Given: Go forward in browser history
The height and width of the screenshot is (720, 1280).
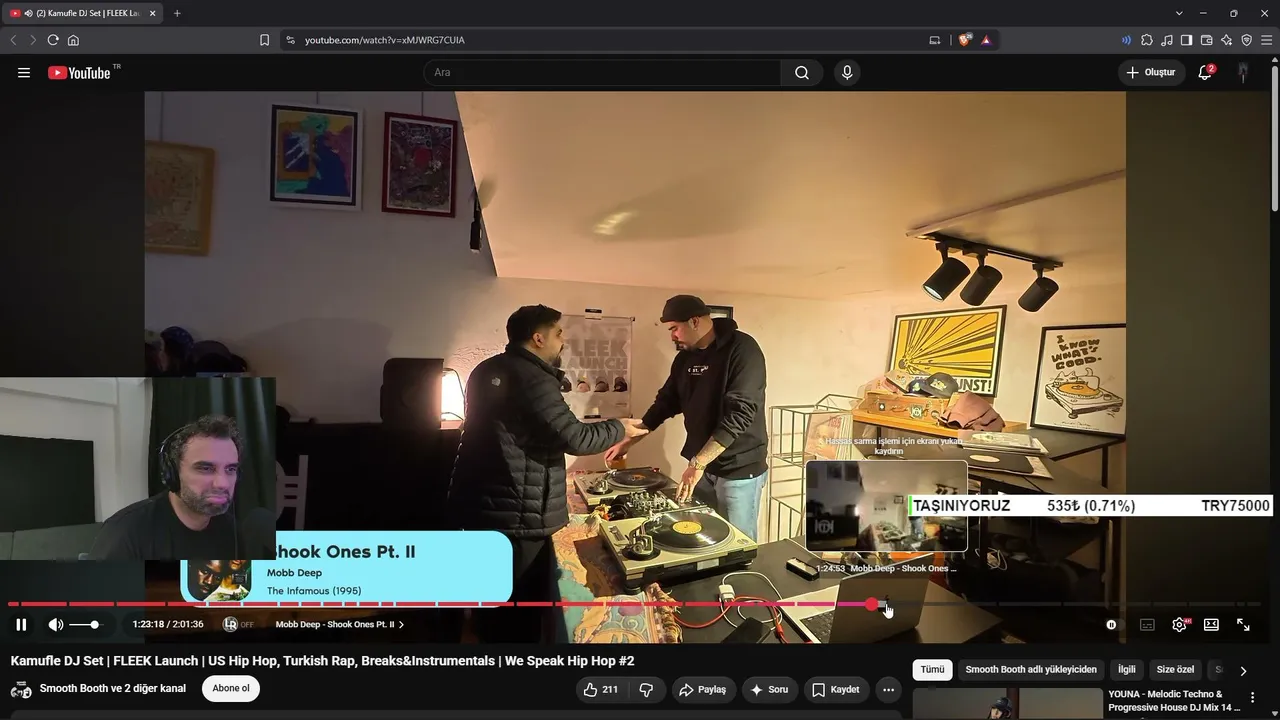Looking at the screenshot, I should [33, 40].
